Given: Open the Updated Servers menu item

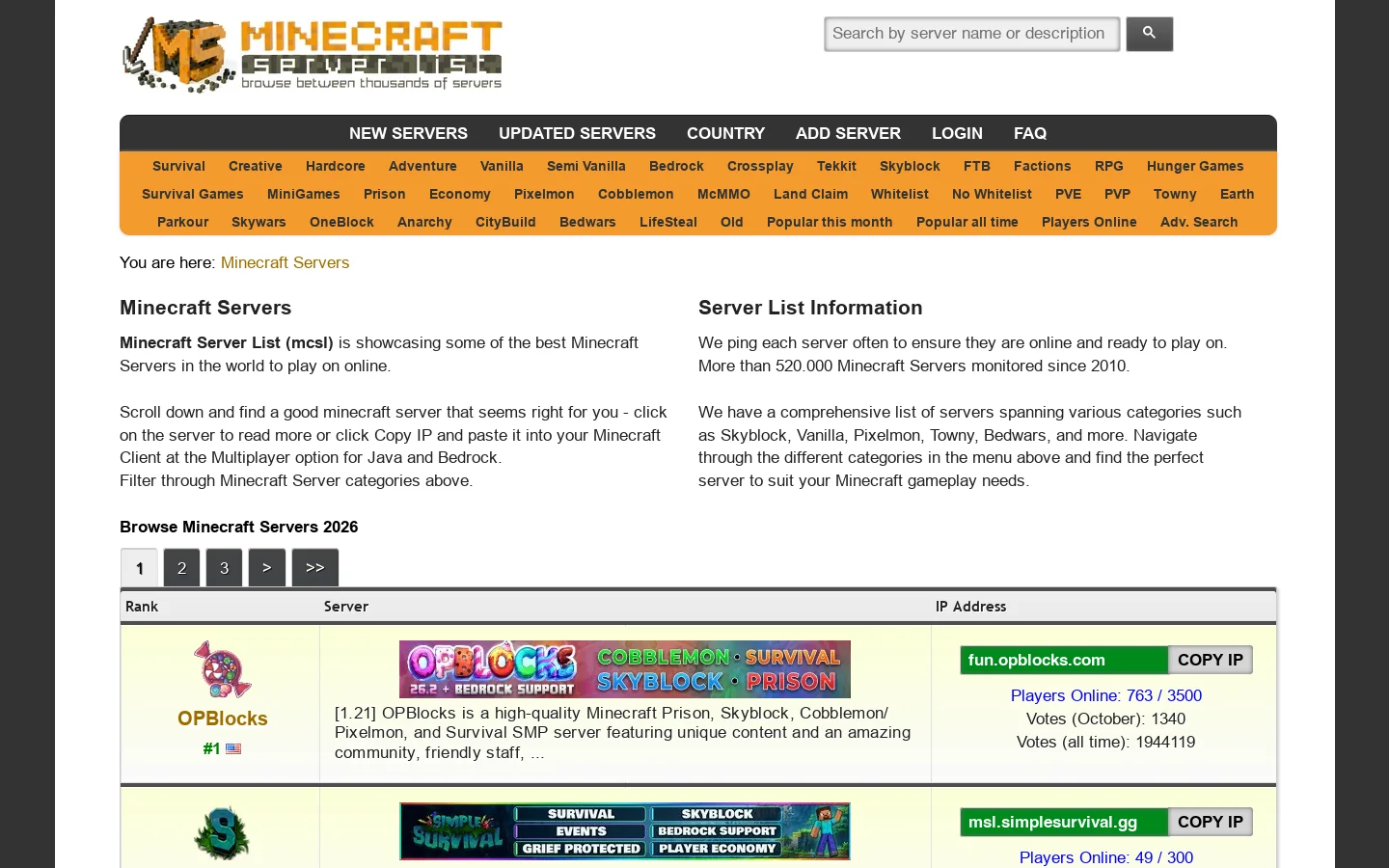Looking at the screenshot, I should tap(577, 133).
